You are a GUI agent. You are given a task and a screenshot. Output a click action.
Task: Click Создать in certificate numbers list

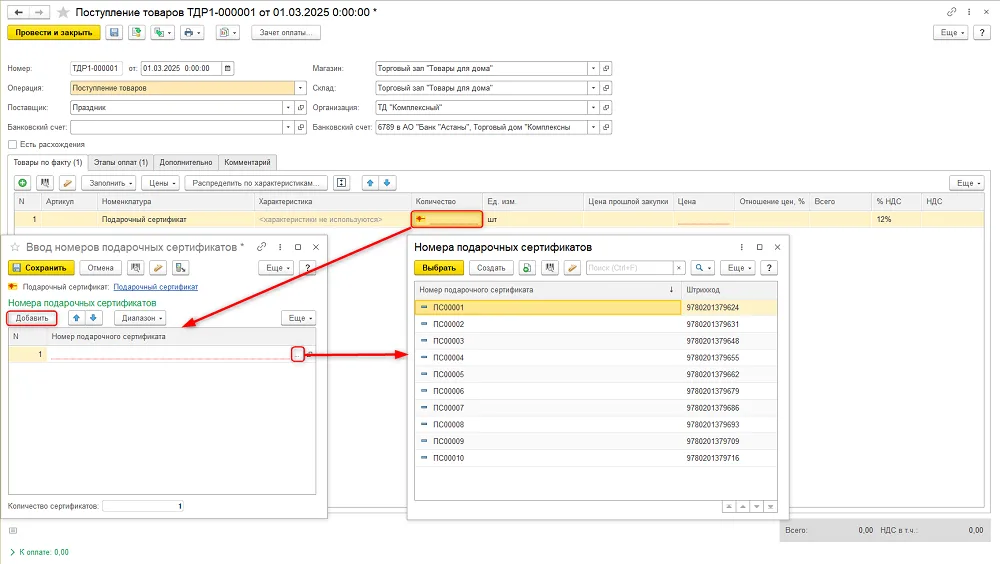[x=491, y=268]
